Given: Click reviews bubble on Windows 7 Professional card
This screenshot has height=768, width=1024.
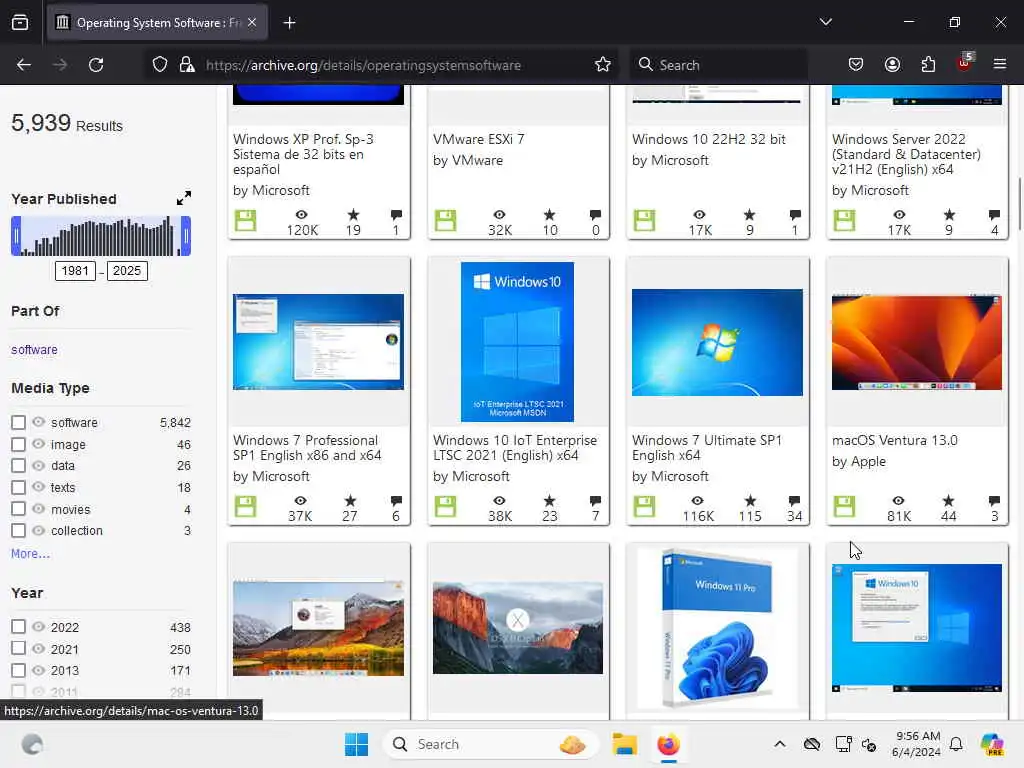Looking at the screenshot, I should coord(396,501).
